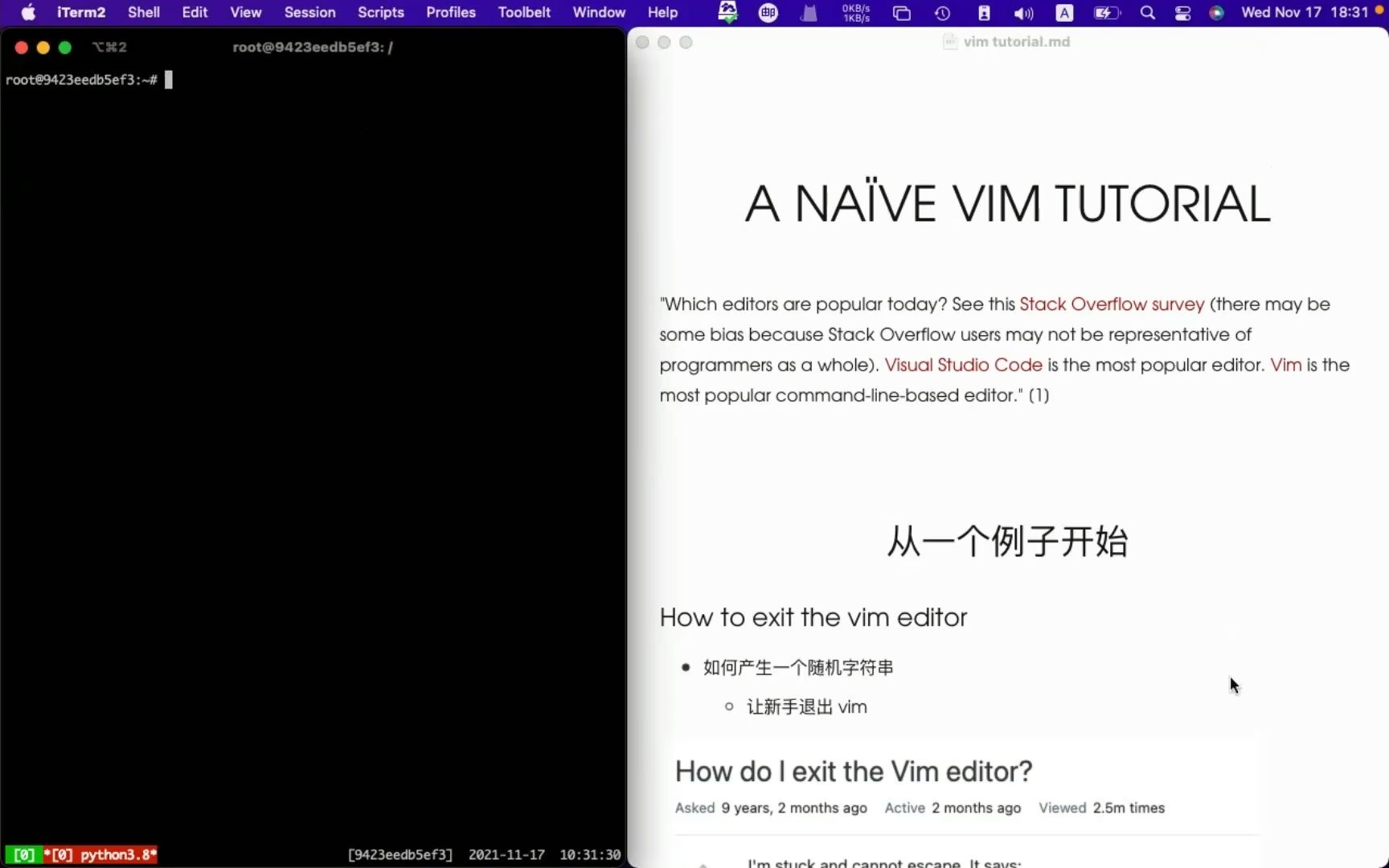
Task: Click the tmux clock 10:31:30
Action: (590, 854)
